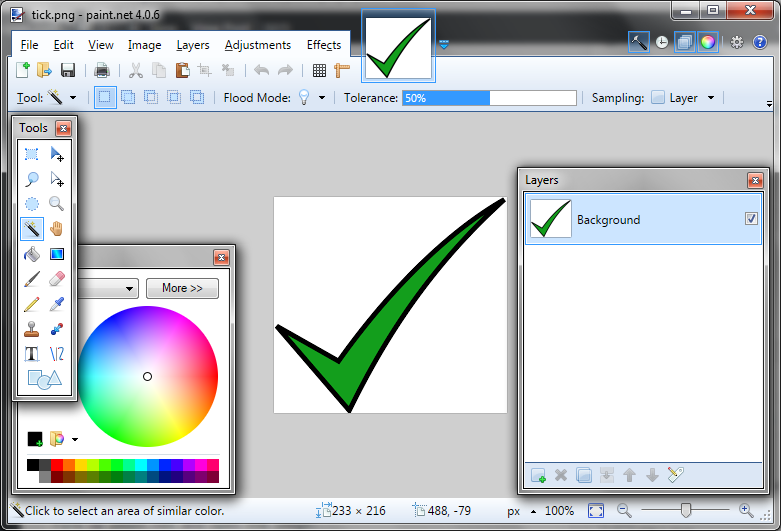Click the Open file folder icon
Viewport: 781px width, 531px height.
pos(44,70)
